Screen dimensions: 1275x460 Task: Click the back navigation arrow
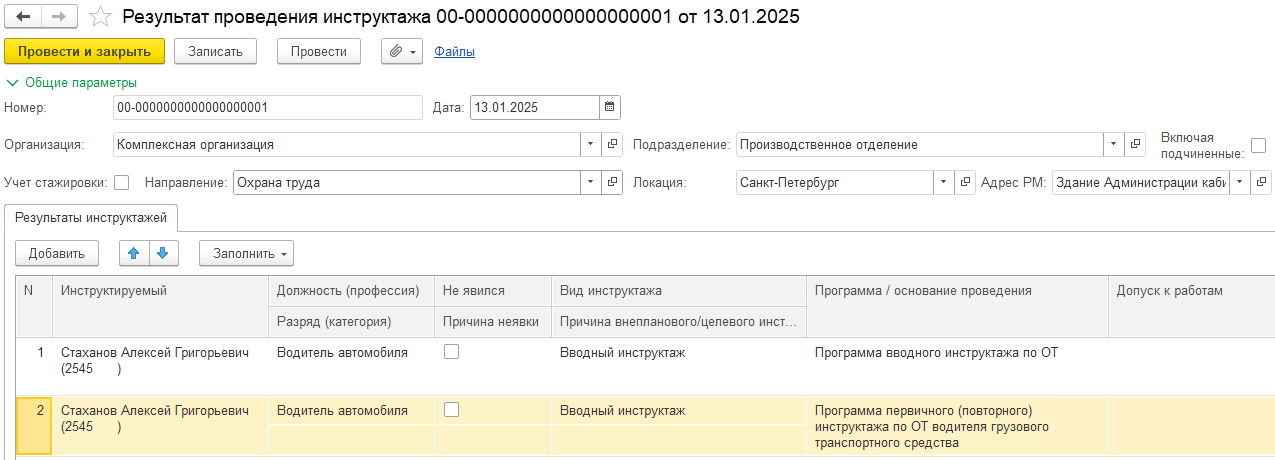[x=22, y=17]
